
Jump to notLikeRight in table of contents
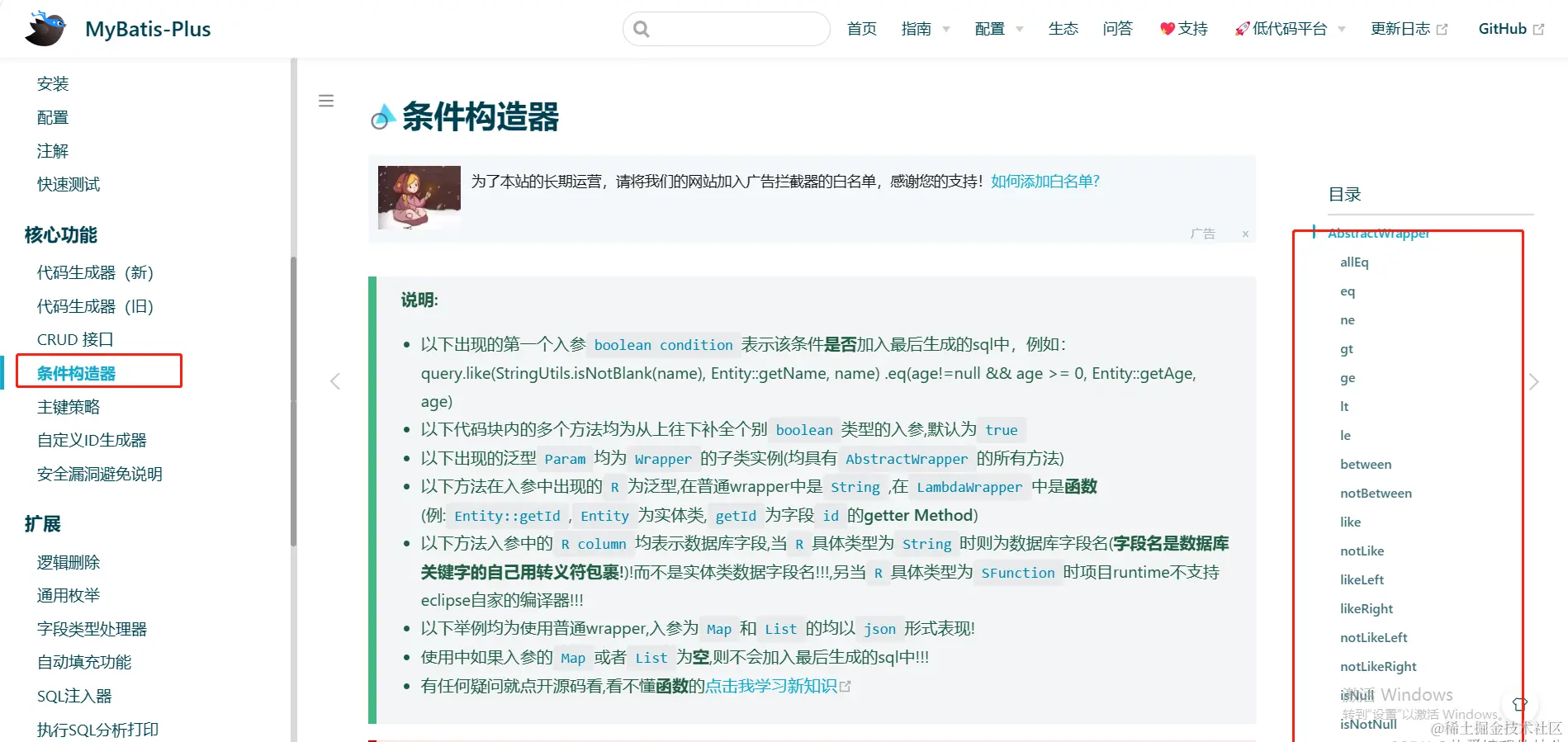[x=1378, y=667]
